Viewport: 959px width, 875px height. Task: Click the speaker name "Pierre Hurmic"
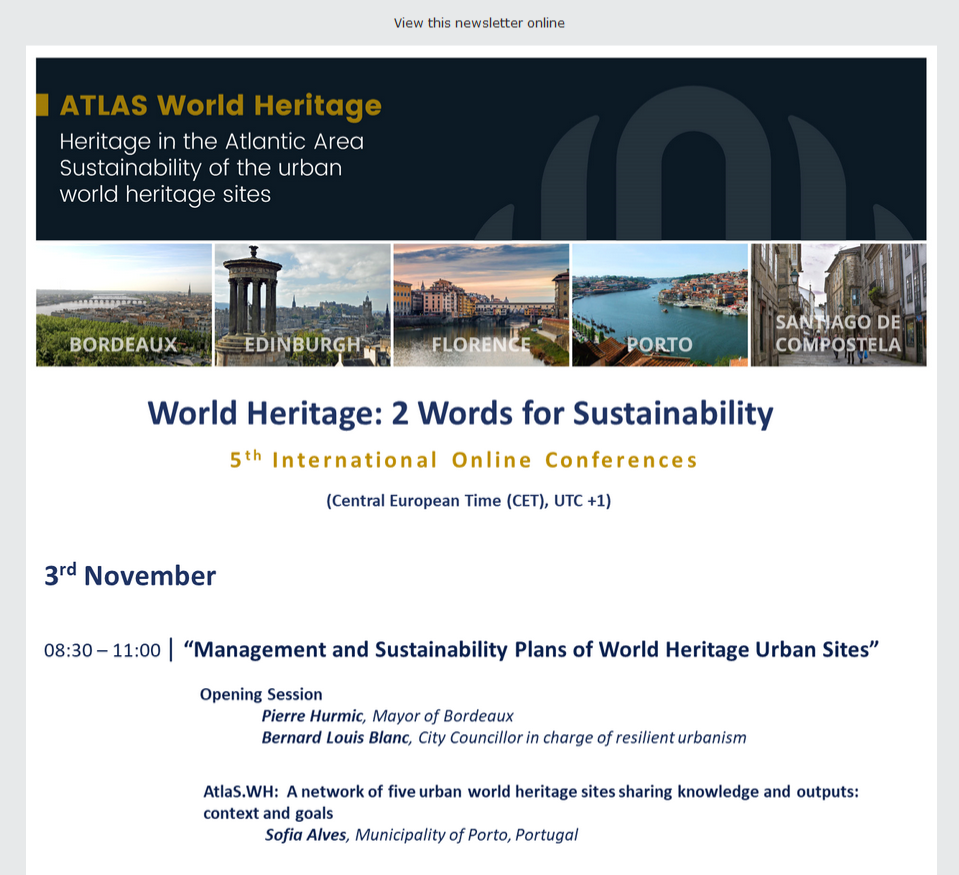coord(312,716)
